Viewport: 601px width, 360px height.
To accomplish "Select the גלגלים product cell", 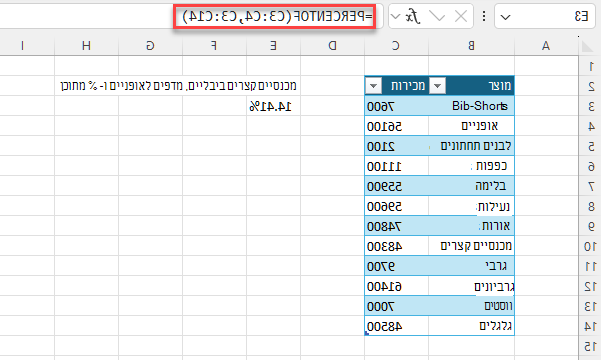I will coord(471,326).
